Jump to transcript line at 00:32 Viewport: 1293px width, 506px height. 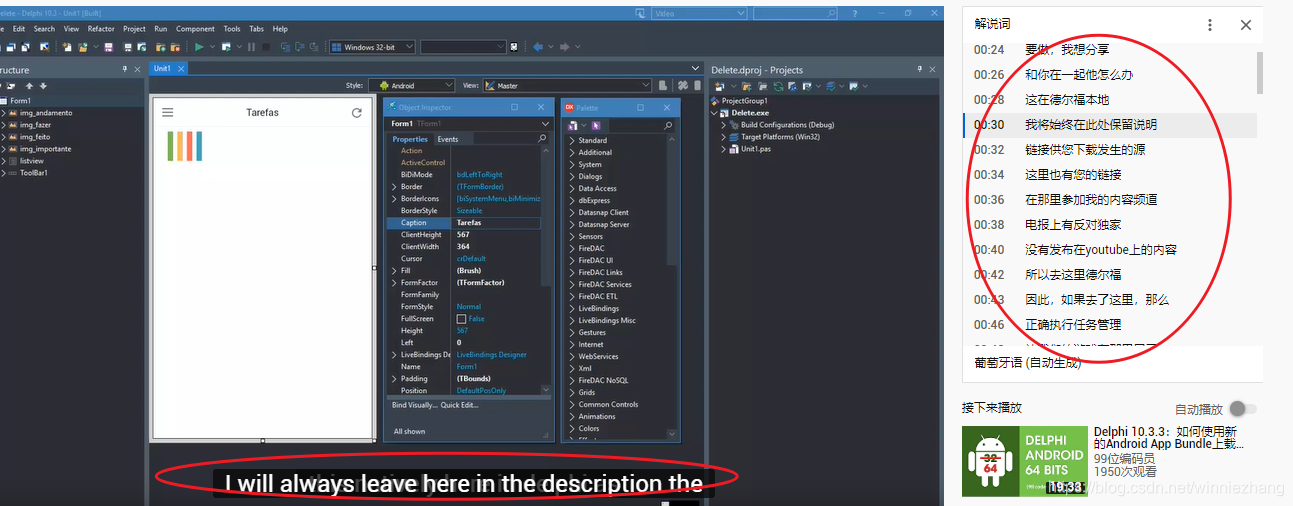pyautogui.click(x=1109, y=150)
